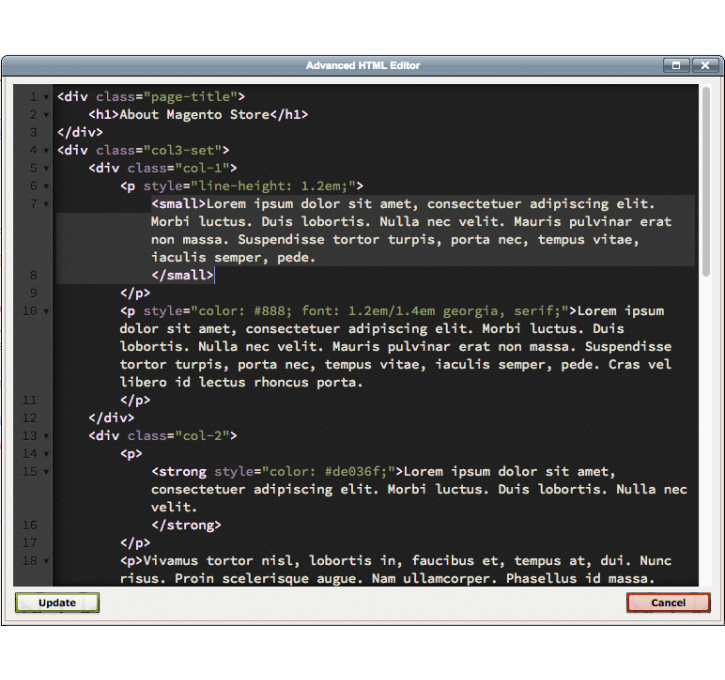
Task: Click "iaculis semper, pede." in highlighted block
Action: click(x=233, y=257)
